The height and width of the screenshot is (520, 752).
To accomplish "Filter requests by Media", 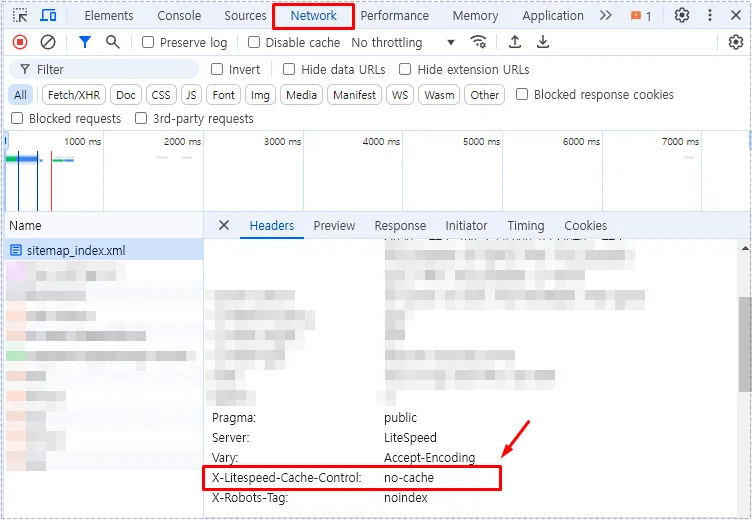I will [x=301, y=95].
